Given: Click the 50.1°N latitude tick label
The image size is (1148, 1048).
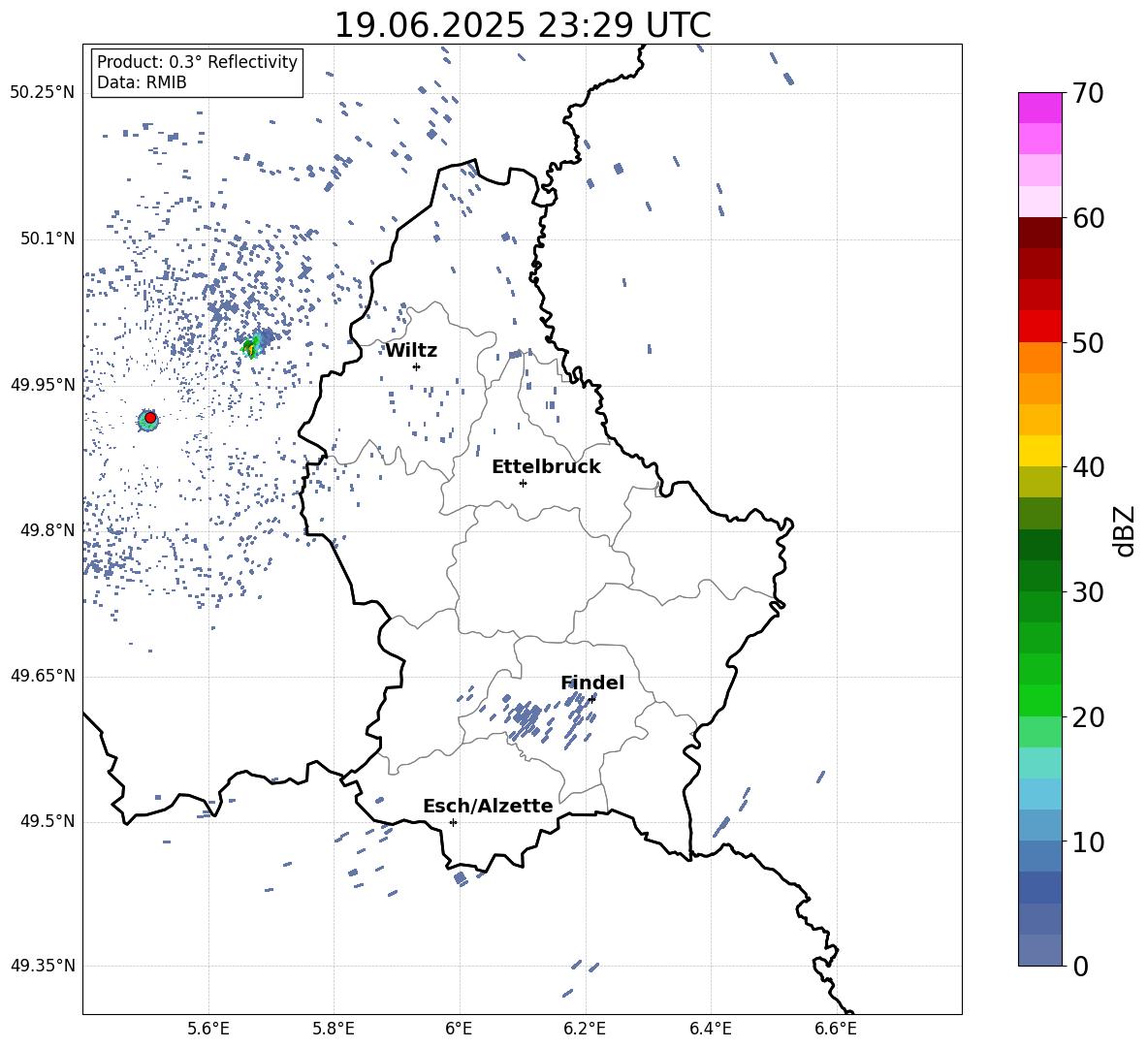Looking at the screenshot, I should [x=48, y=239].
